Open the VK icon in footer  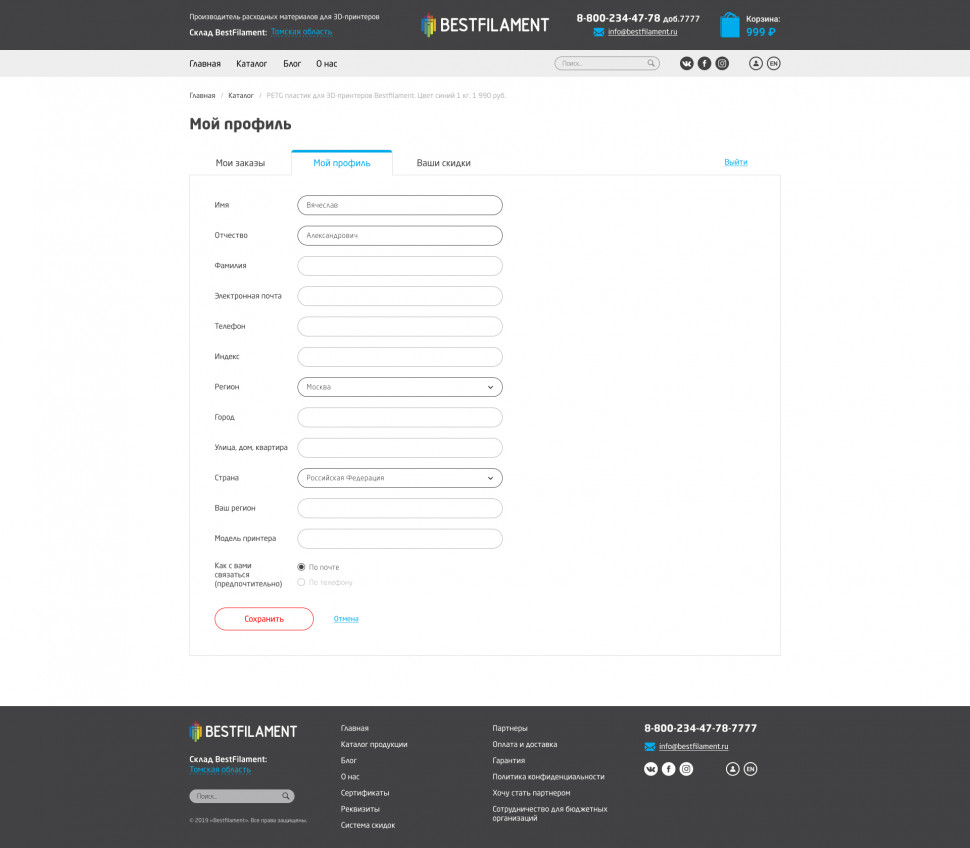pyautogui.click(x=651, y=769)
